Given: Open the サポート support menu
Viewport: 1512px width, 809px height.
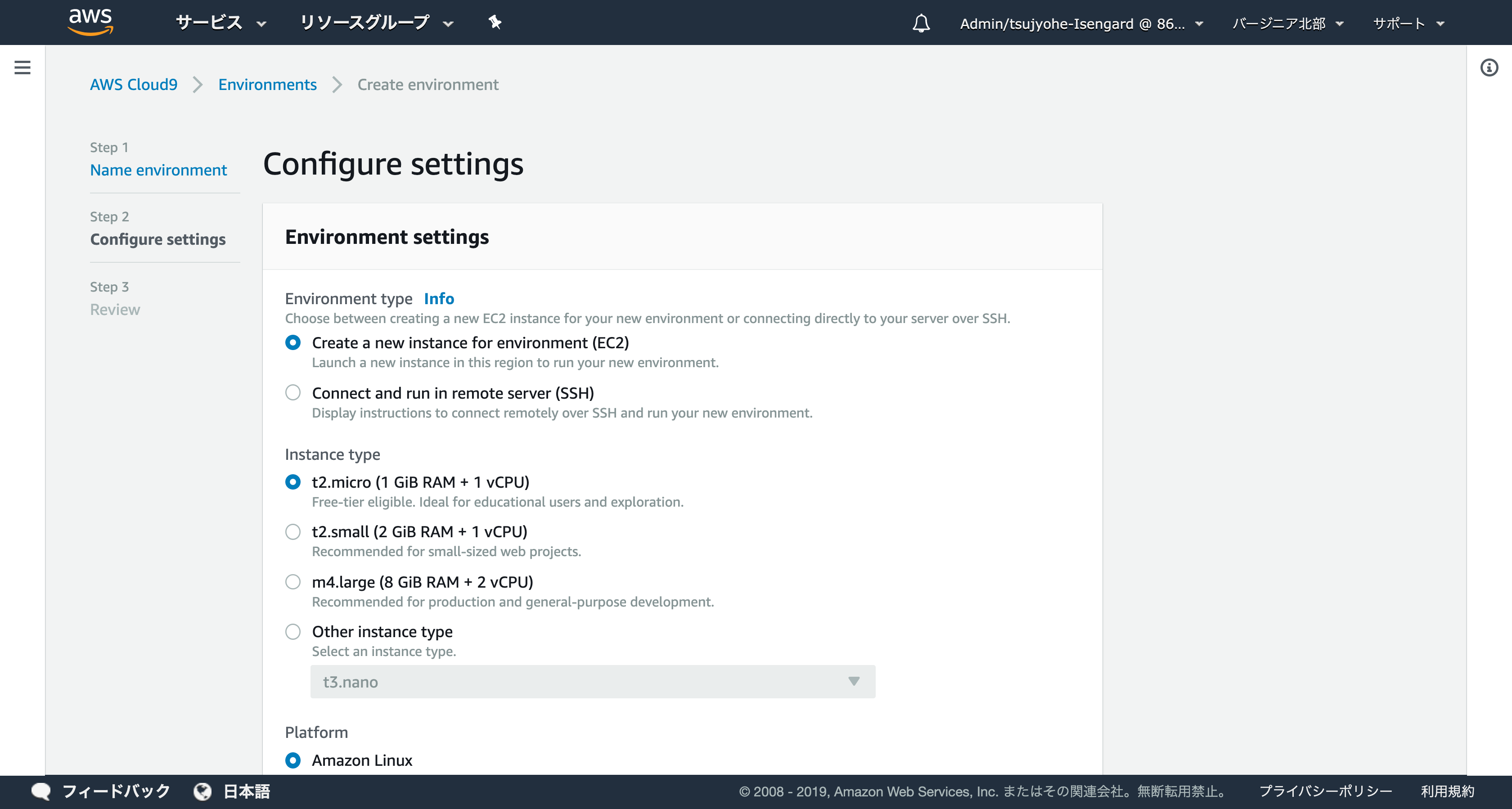Looking at the screenshot, I should (x=1408, y=23).
